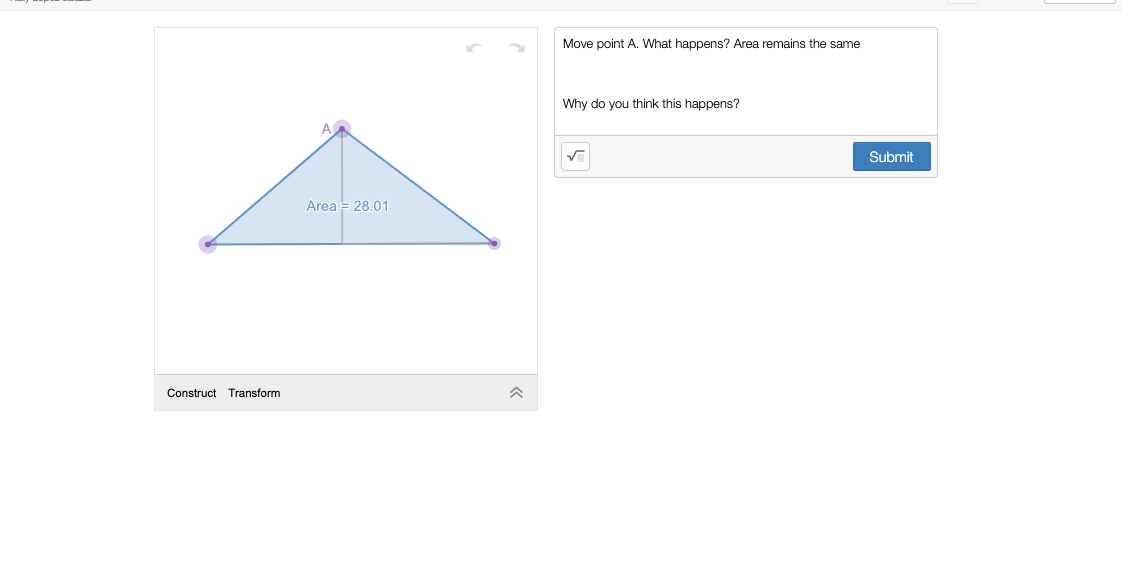Click the purple letter A label
1122x575 pixels.
point(326,129)
